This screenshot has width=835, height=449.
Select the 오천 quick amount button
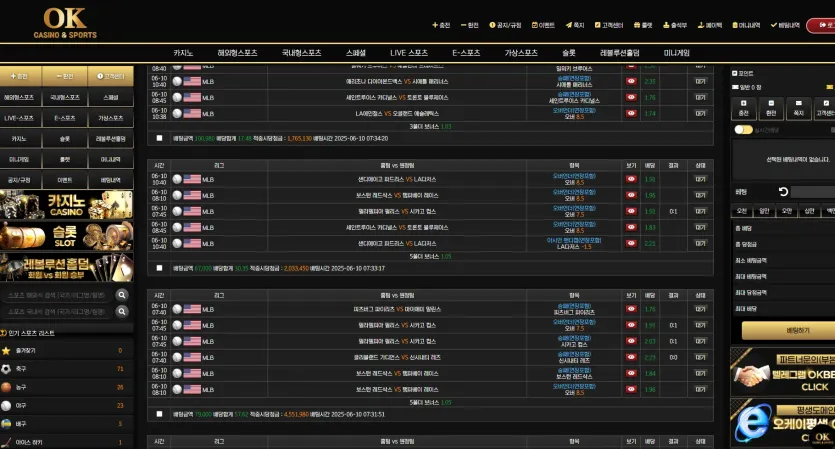click(742, 211)
